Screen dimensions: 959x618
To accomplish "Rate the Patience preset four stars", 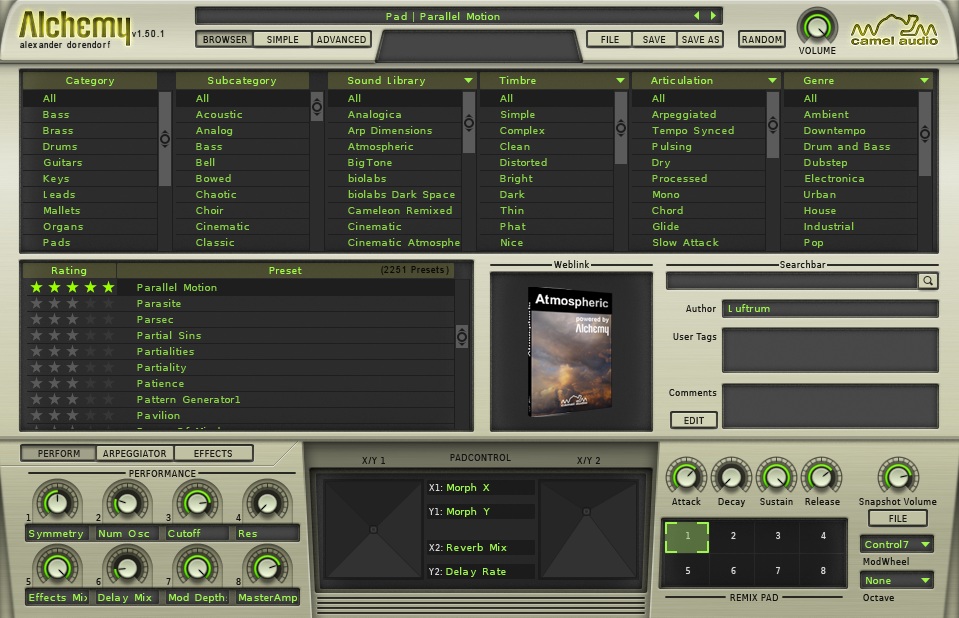I will pyautogui.click(x=91, y=383).
